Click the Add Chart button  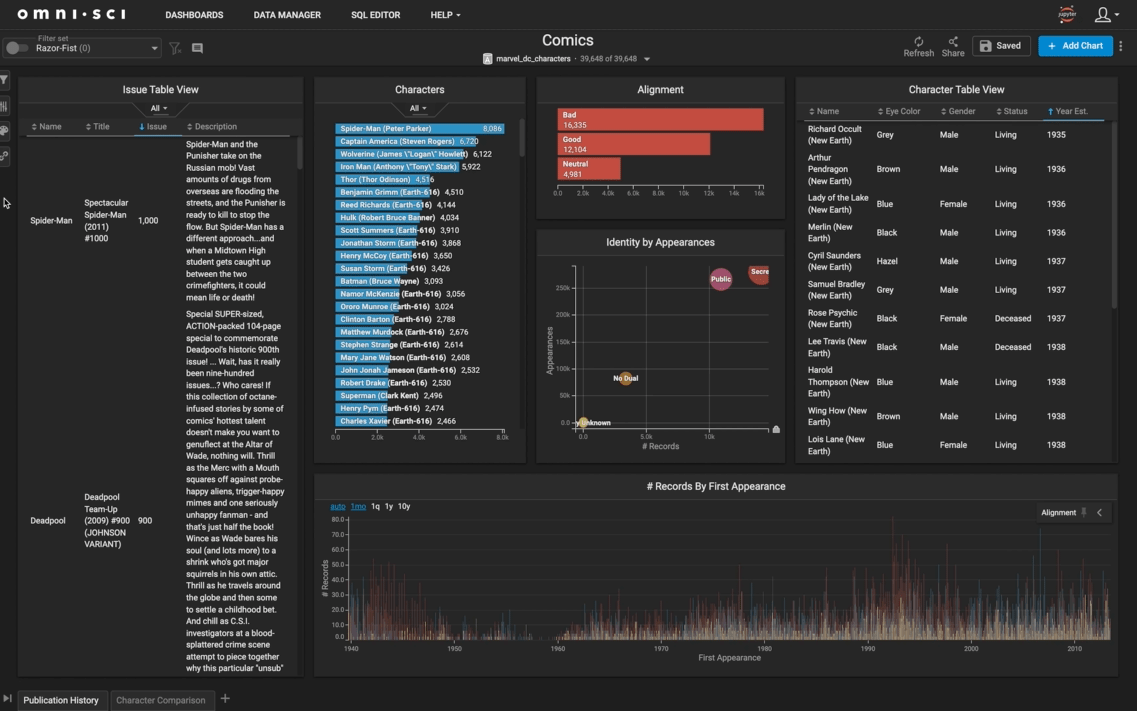point(1075,46)
